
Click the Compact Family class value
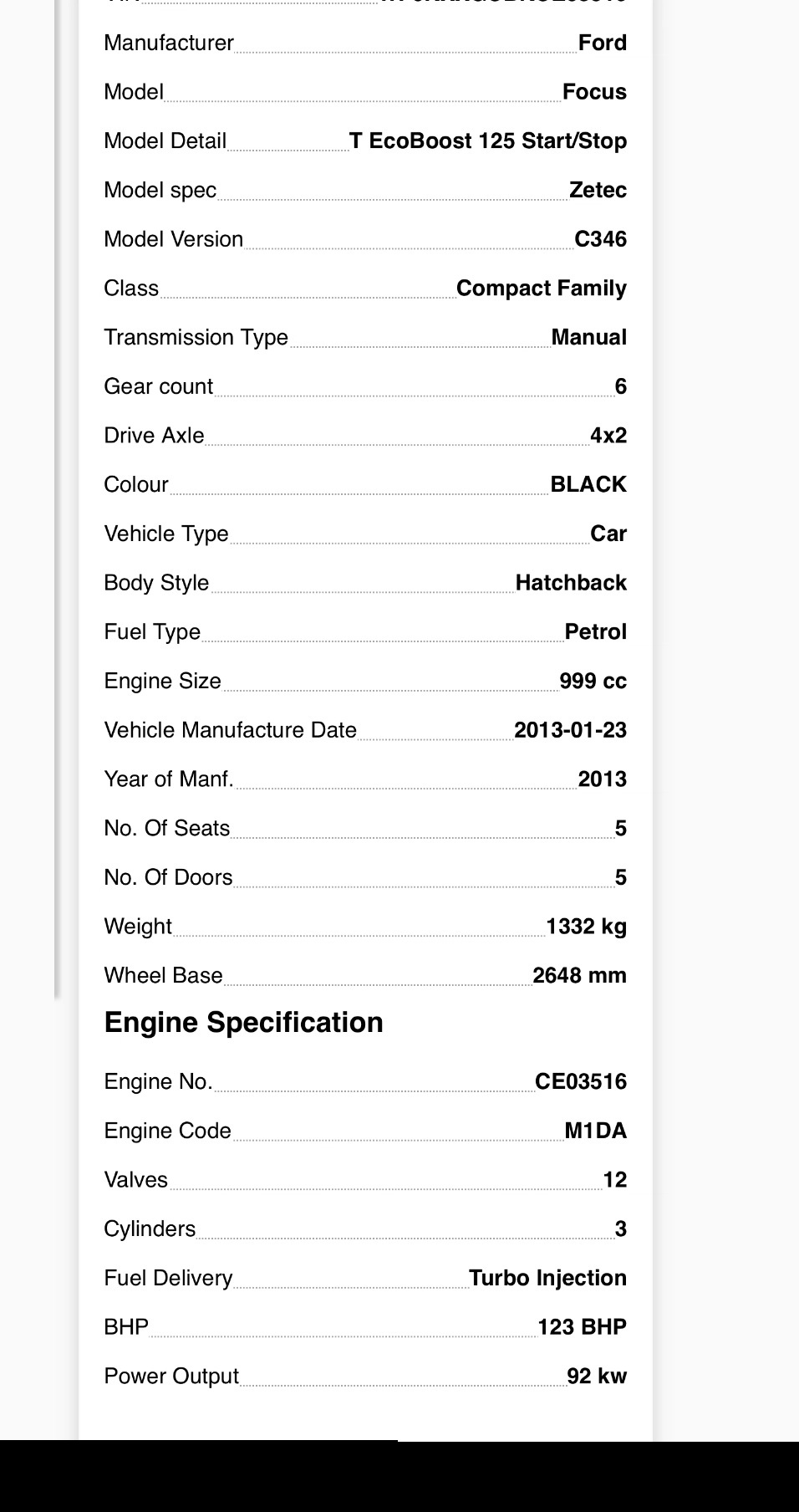[542, 289]
